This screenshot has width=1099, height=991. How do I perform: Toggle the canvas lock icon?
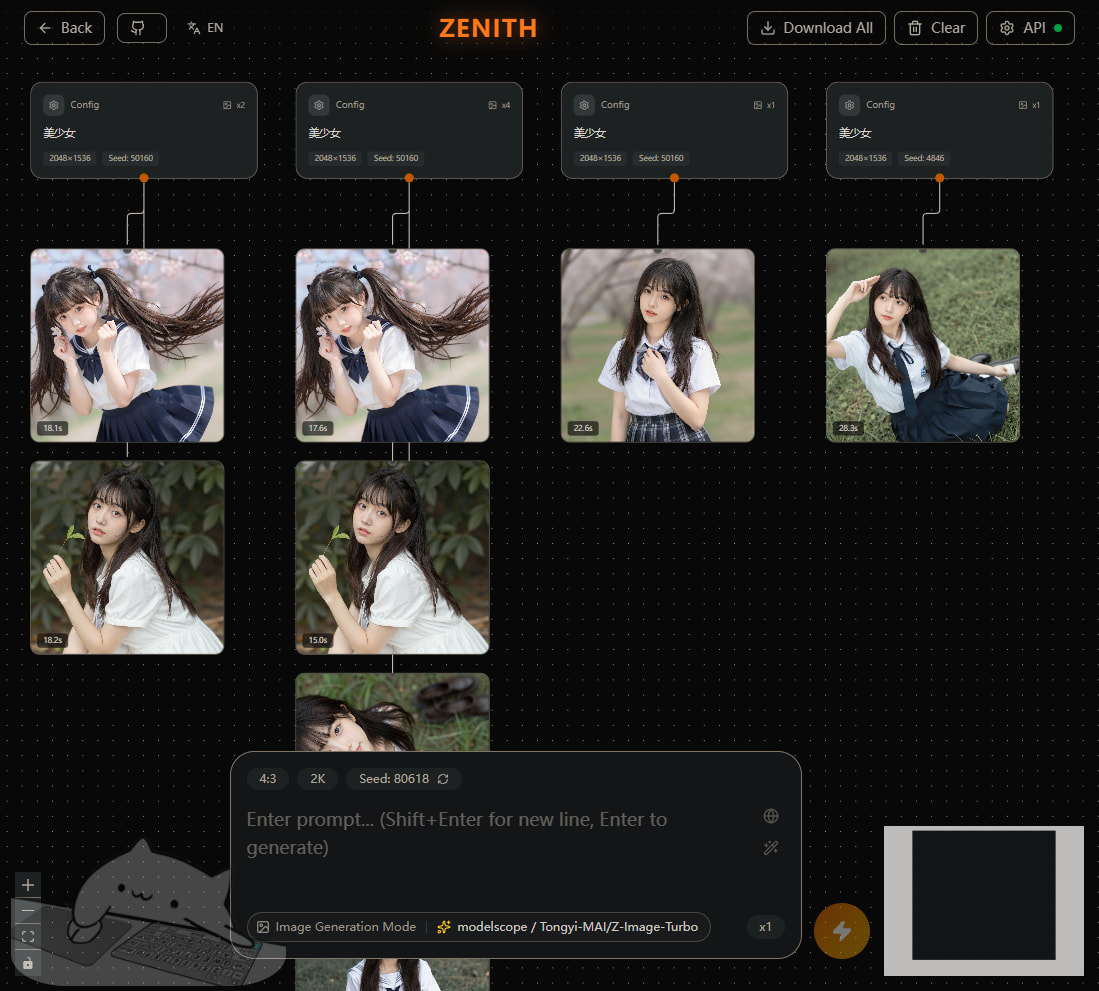pyautogui.click(x=28, y=963)
